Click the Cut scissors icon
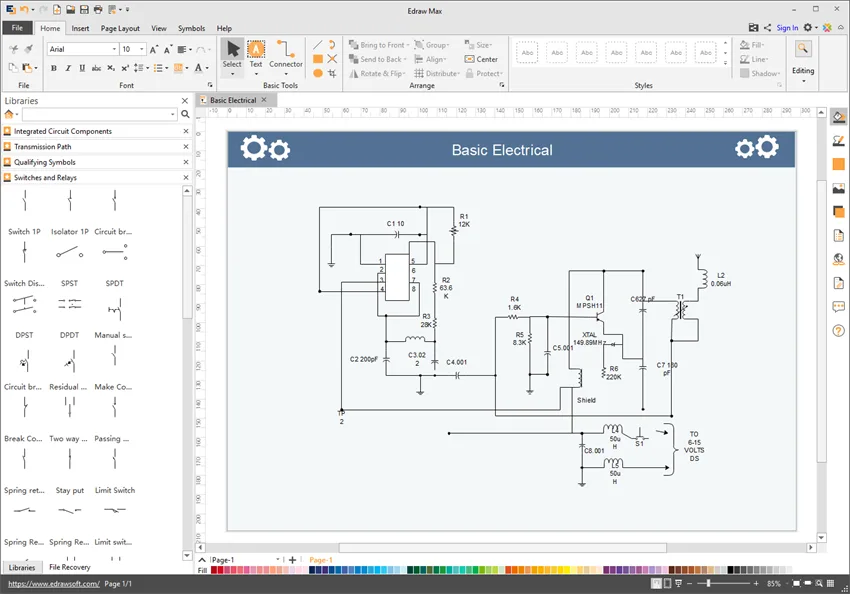 14,49
